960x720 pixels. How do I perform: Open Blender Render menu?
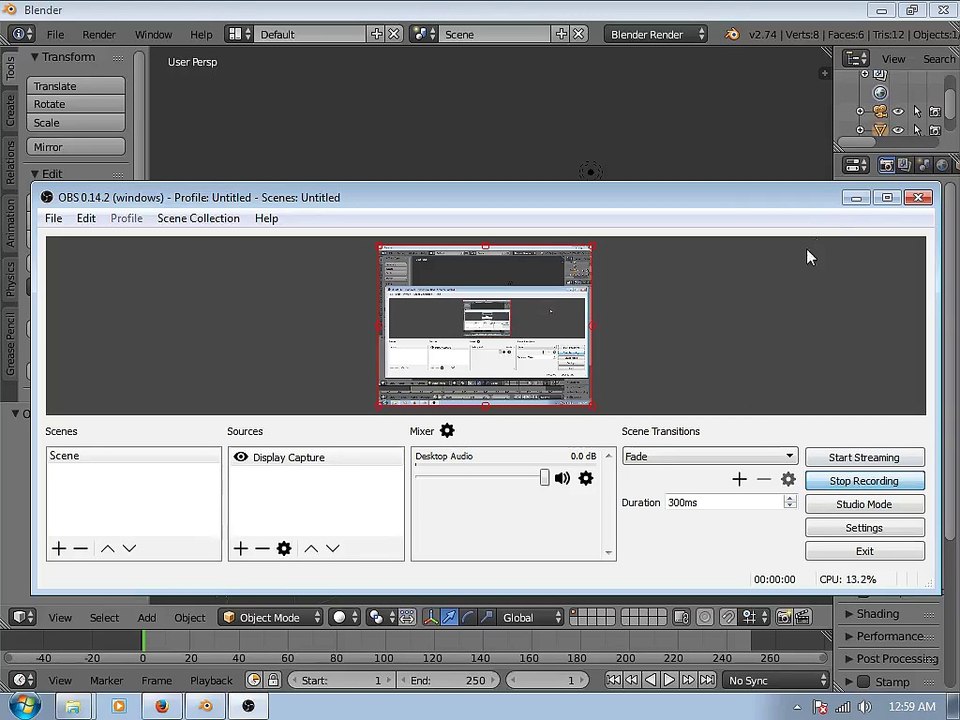[x=99, y=35]
